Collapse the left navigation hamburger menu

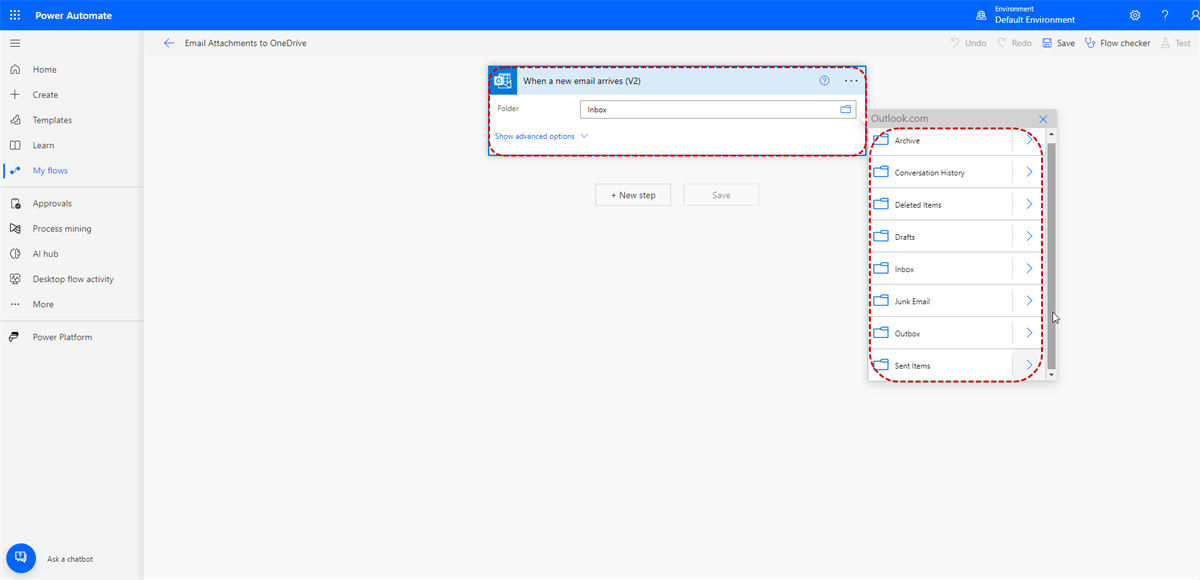(15, 43)
